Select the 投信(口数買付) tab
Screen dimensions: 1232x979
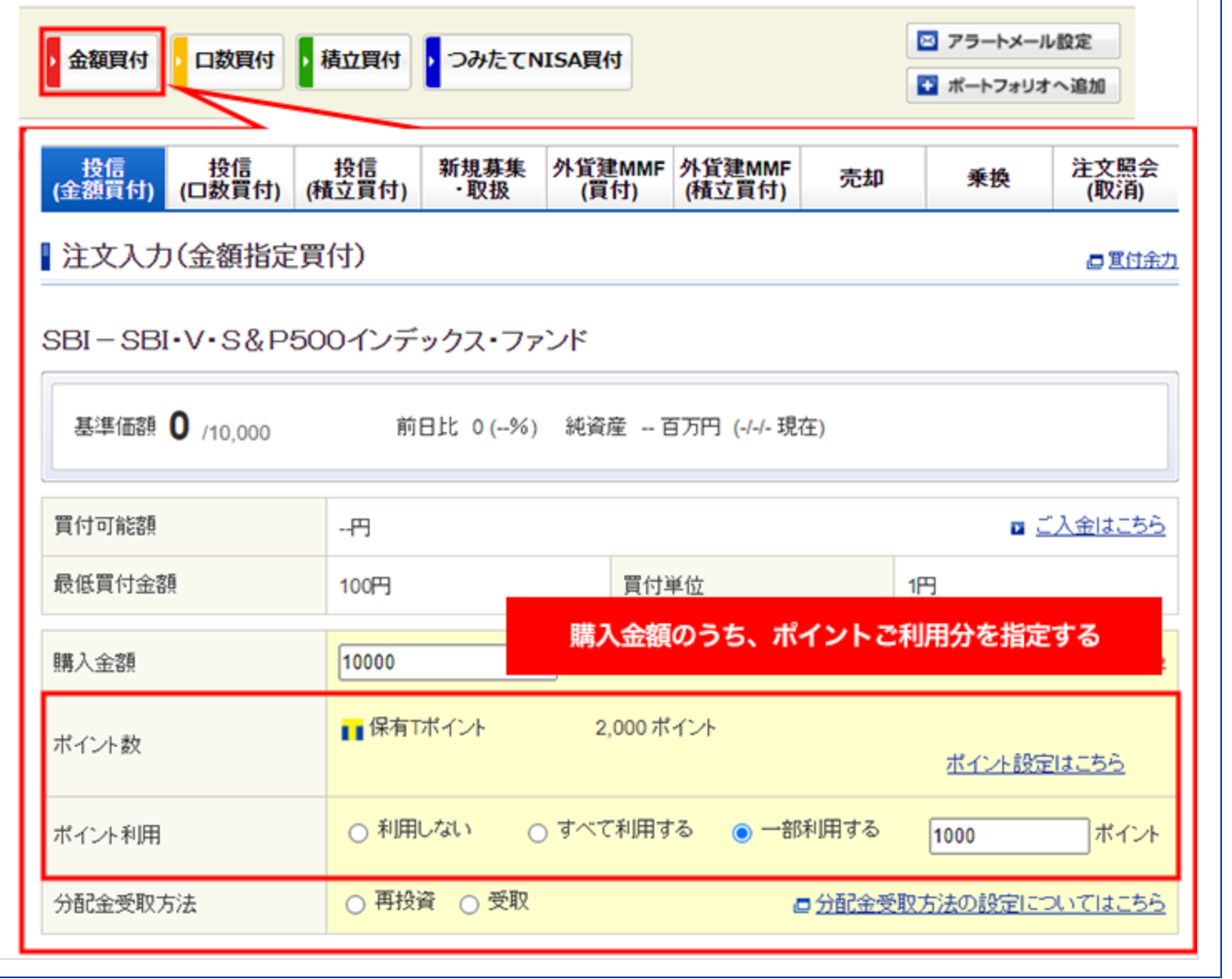coord(231,179)
